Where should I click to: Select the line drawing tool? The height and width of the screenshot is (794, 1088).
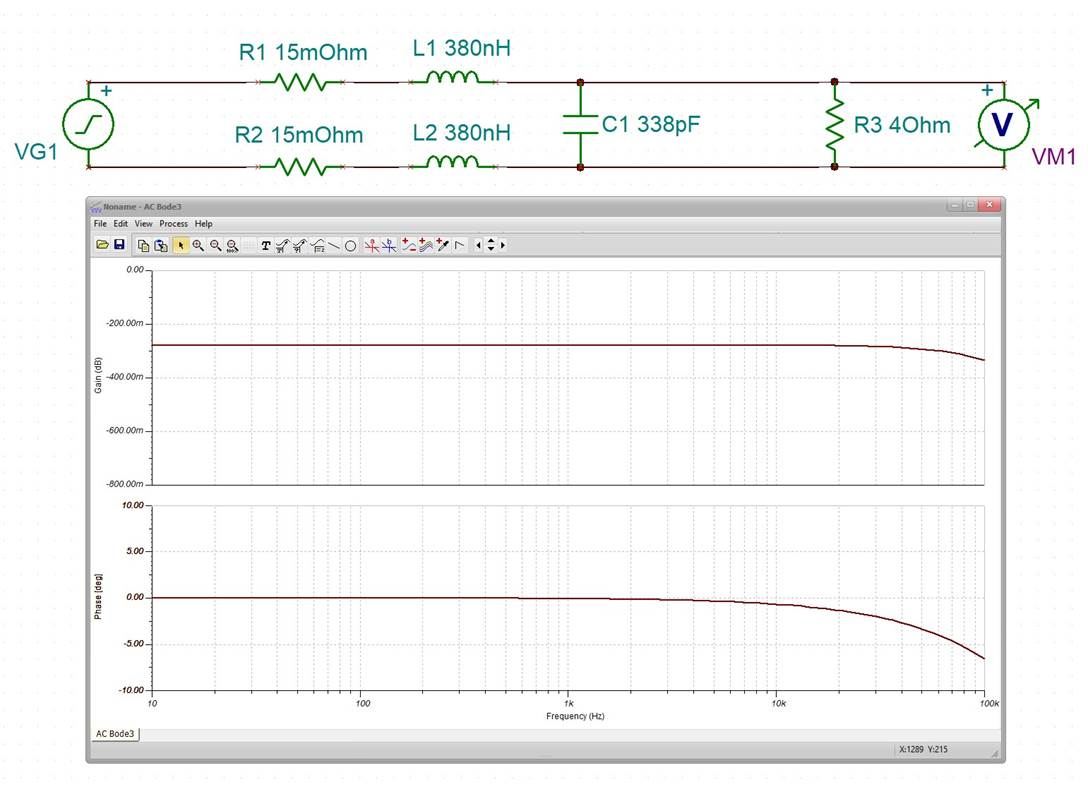click(334, 245)
